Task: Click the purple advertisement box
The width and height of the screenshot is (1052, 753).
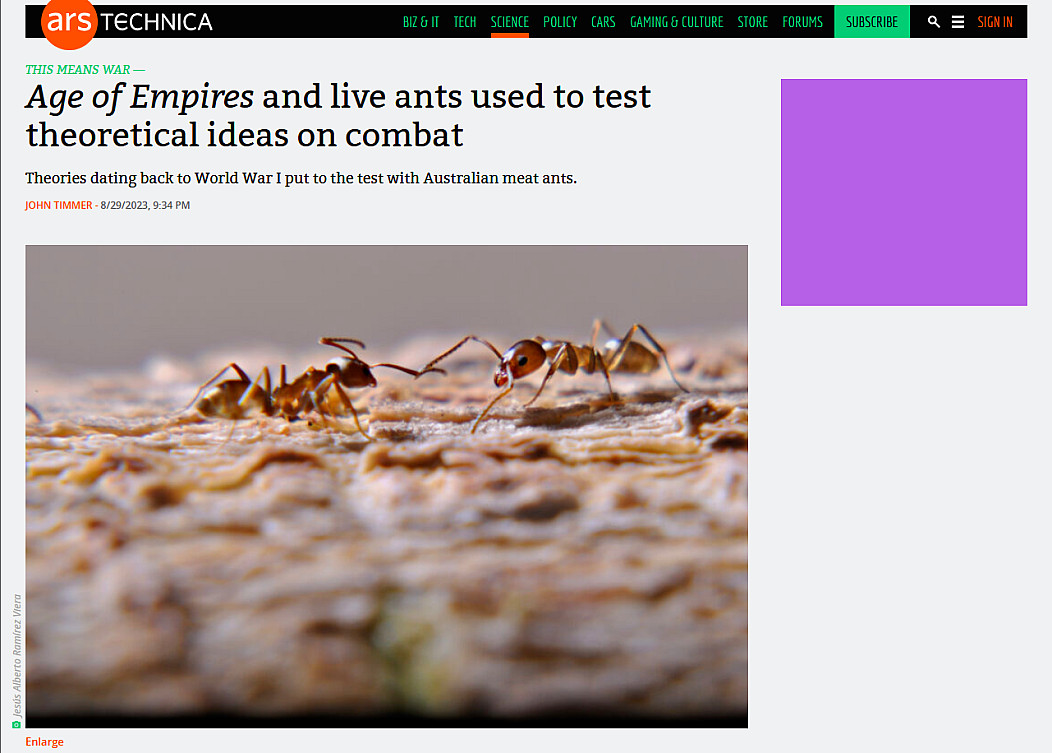Action: [x=903, y=192]
